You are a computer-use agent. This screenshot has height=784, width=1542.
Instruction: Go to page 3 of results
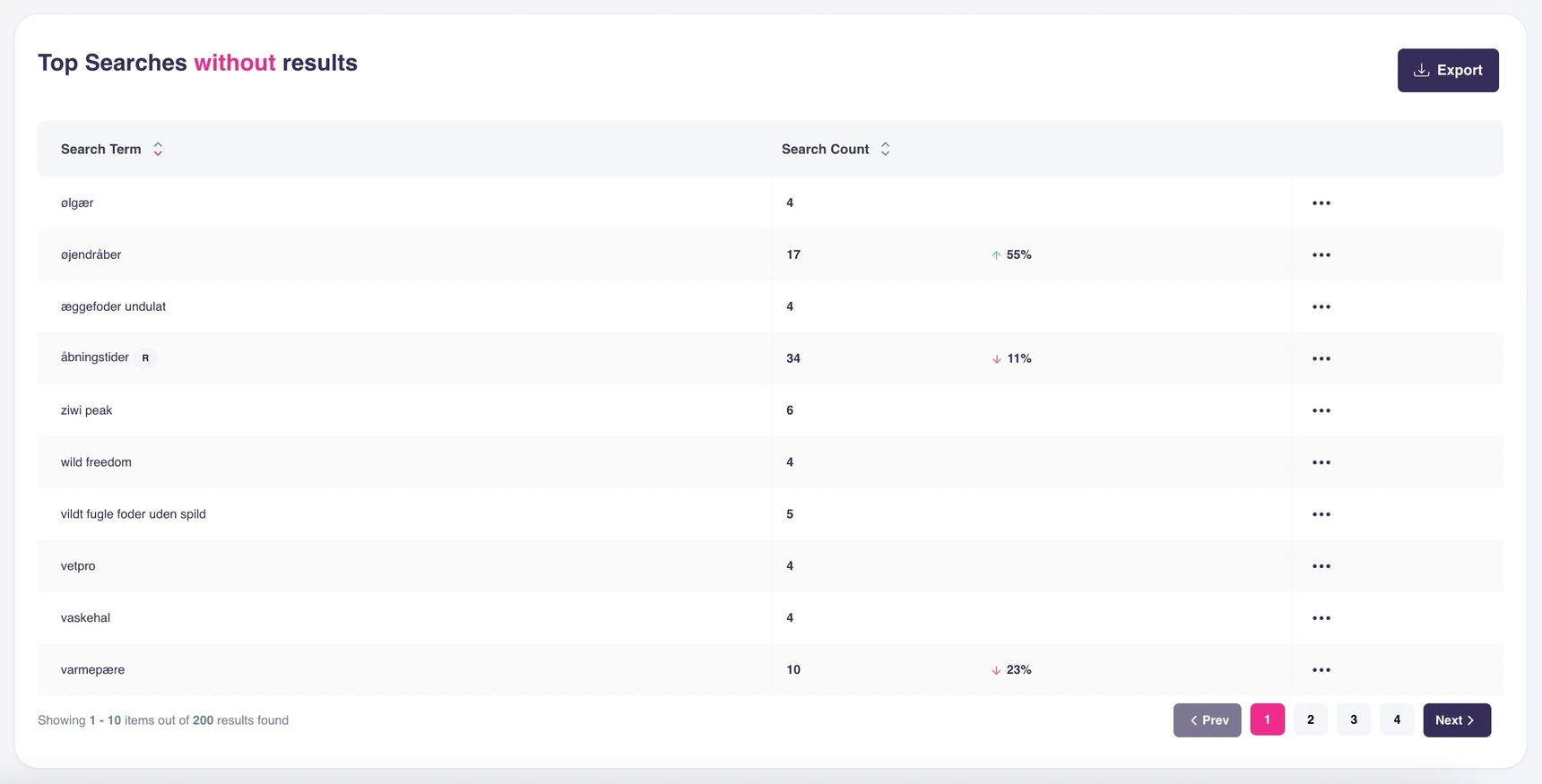(x=1353, y=720)
